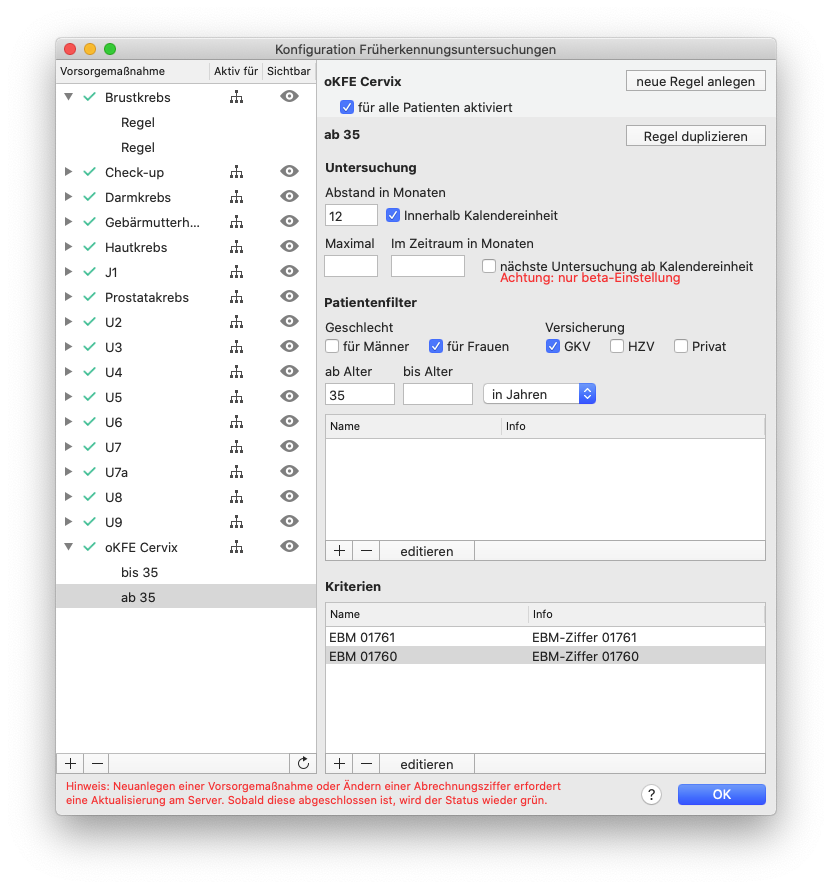
Task: Expand the Darmkrebs tree entry
Action: (69, 197)
